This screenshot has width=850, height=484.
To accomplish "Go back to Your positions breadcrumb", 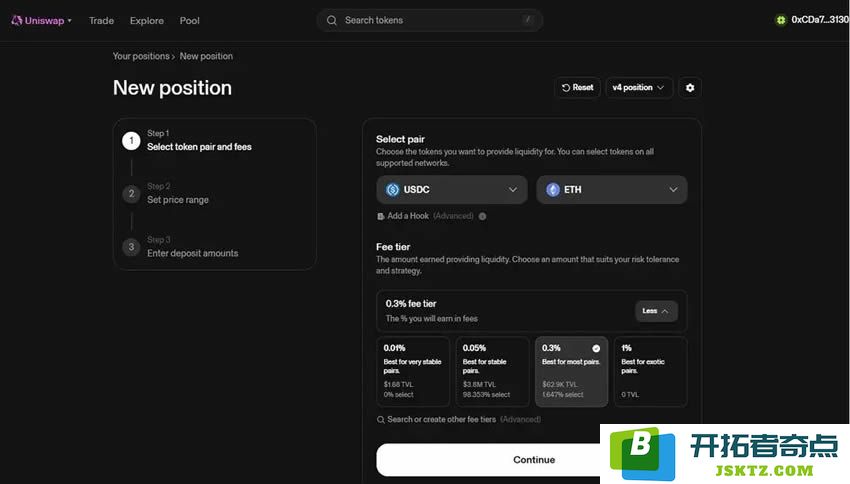I will tap(141, 56).
